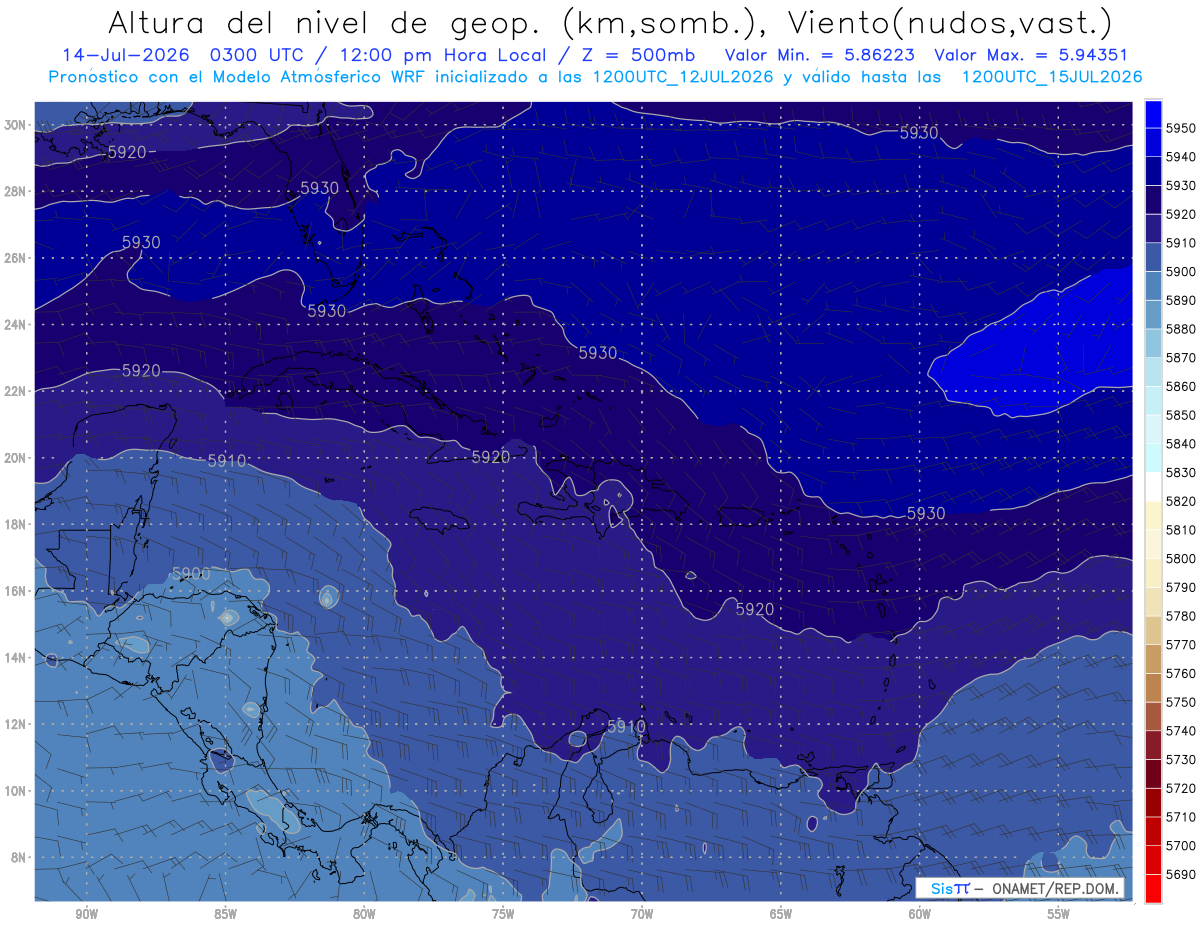
Task: Click the white swatch between 5820 and 5830
Action: (x=1153, y=487)
